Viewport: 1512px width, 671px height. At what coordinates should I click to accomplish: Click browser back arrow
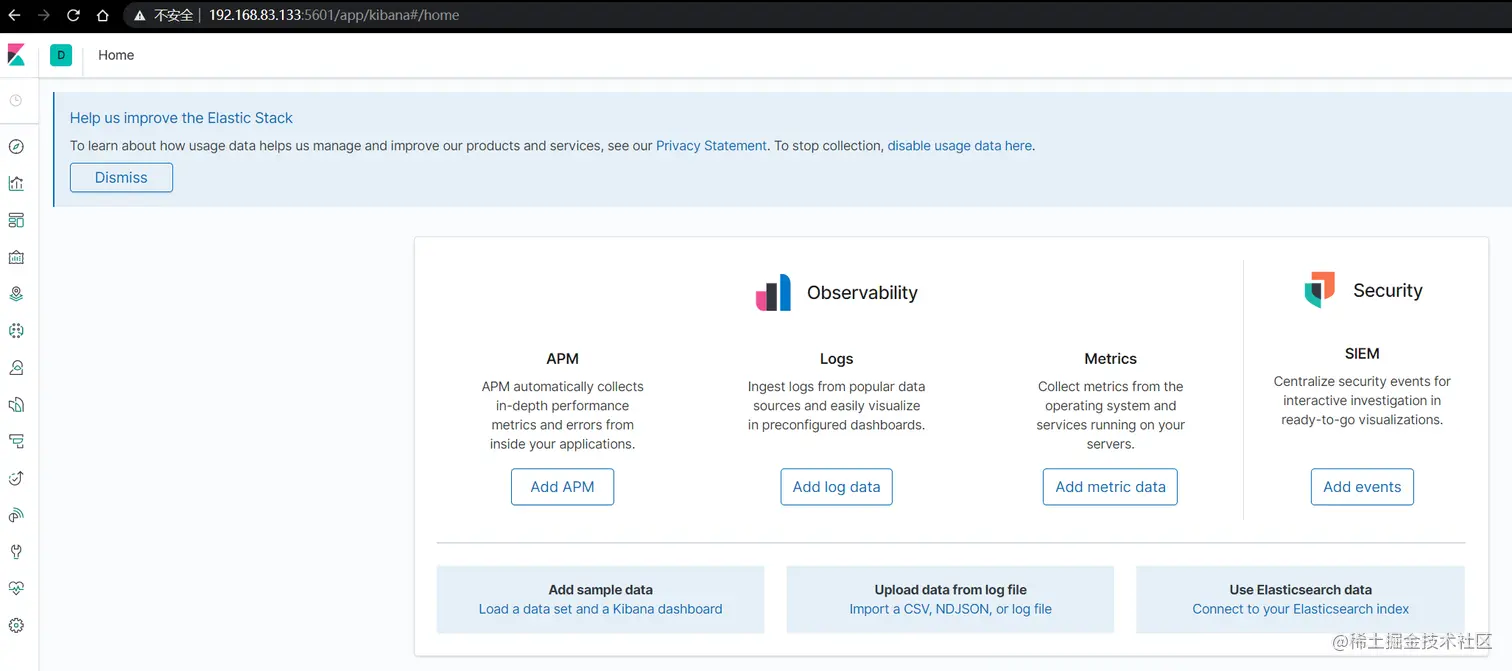click(x=14, y=15)
